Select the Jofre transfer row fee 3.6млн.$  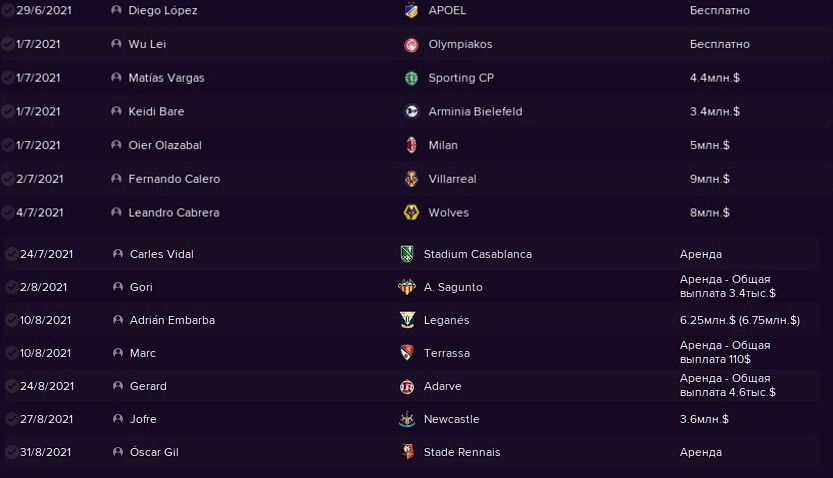704,419
